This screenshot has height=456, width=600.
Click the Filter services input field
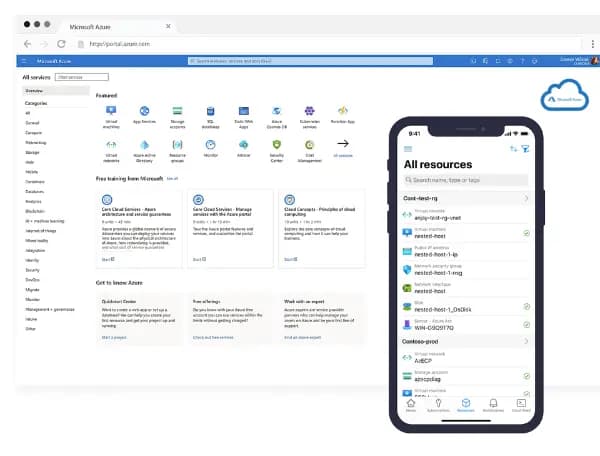(82, 77)
